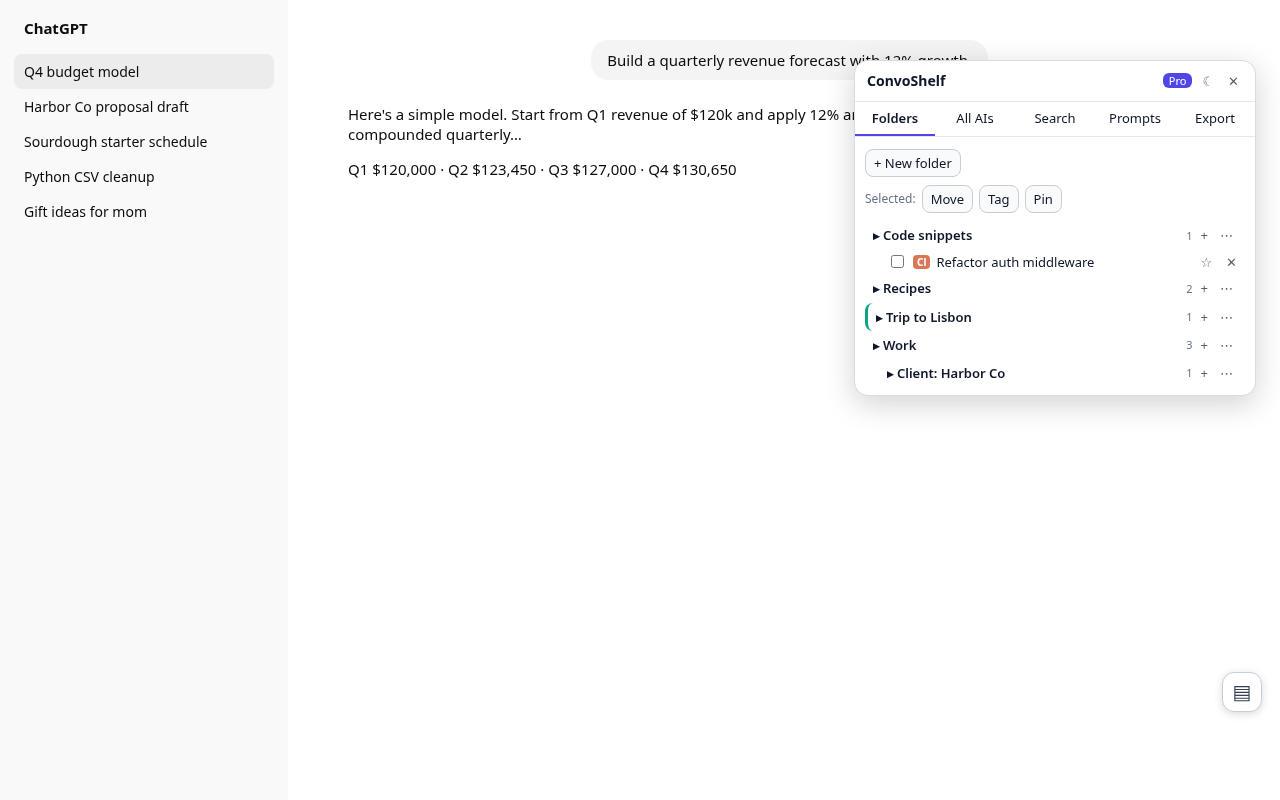This screenshot has width=1280, height=800.
Task: Open more options for Work folder
Action: click(1226, 345)
